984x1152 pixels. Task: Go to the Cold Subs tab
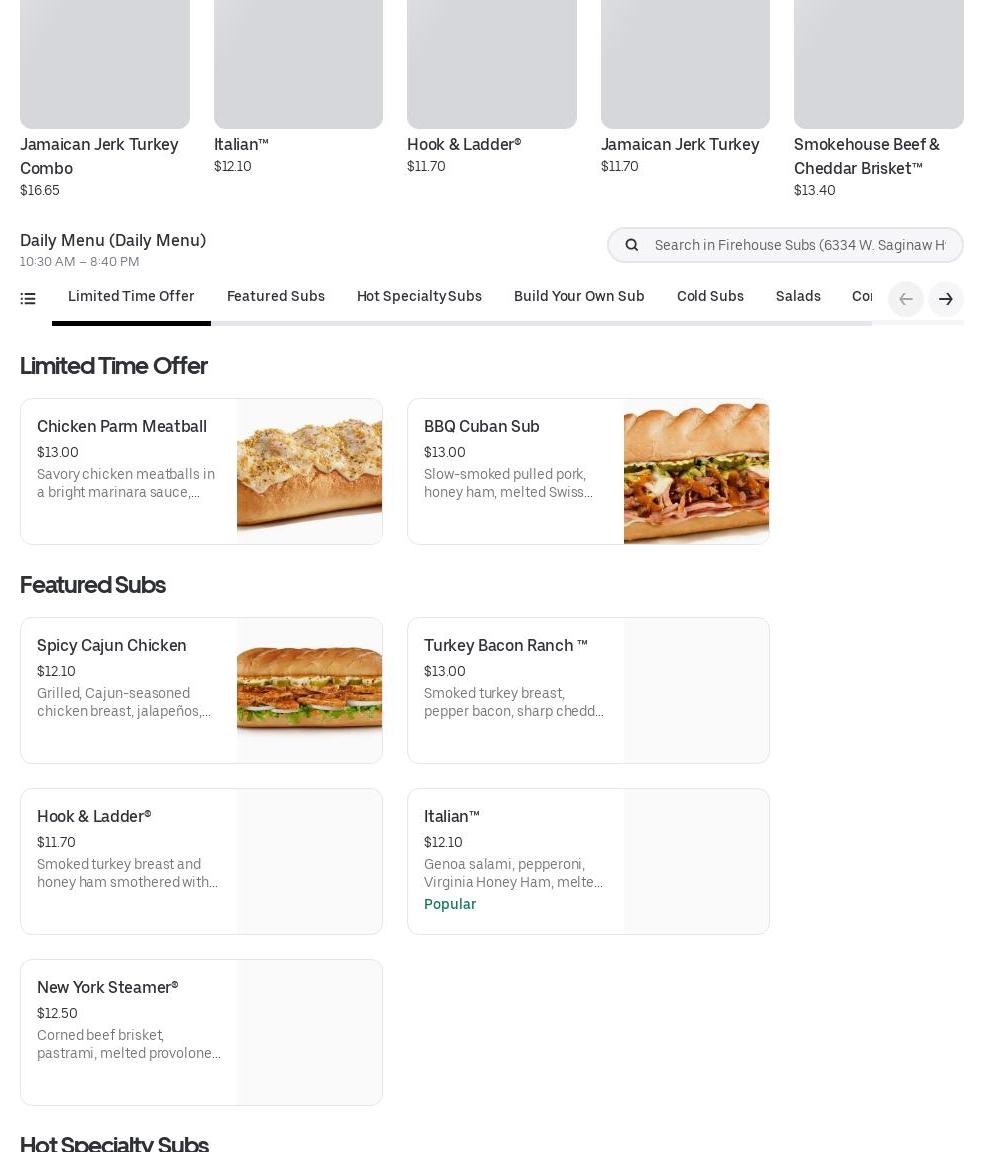pyautogui.click(x=710, y=296)
